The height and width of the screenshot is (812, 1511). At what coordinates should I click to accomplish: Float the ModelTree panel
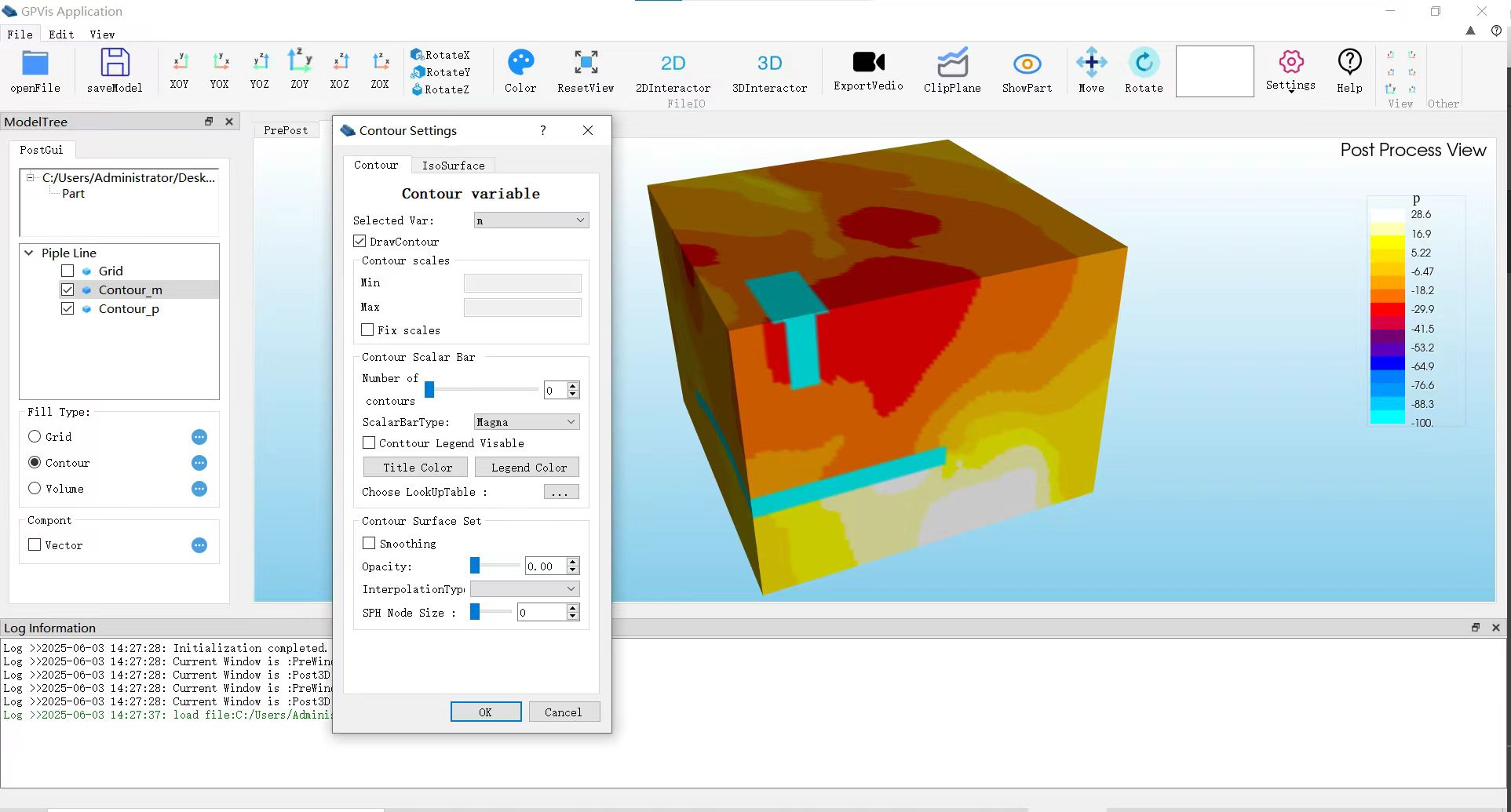click(209, 122)
